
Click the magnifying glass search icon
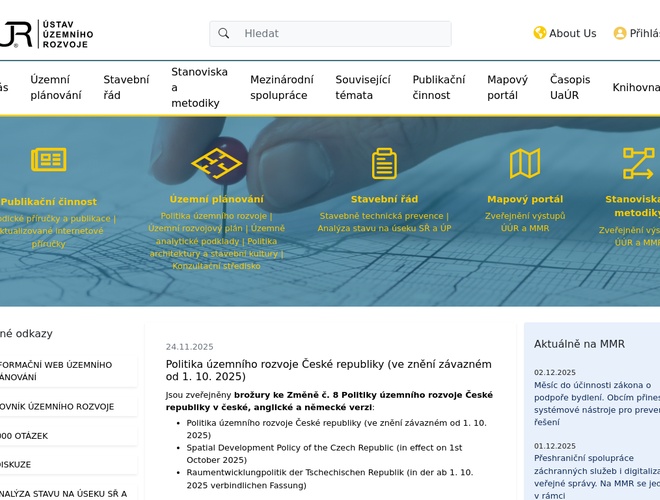224,33
